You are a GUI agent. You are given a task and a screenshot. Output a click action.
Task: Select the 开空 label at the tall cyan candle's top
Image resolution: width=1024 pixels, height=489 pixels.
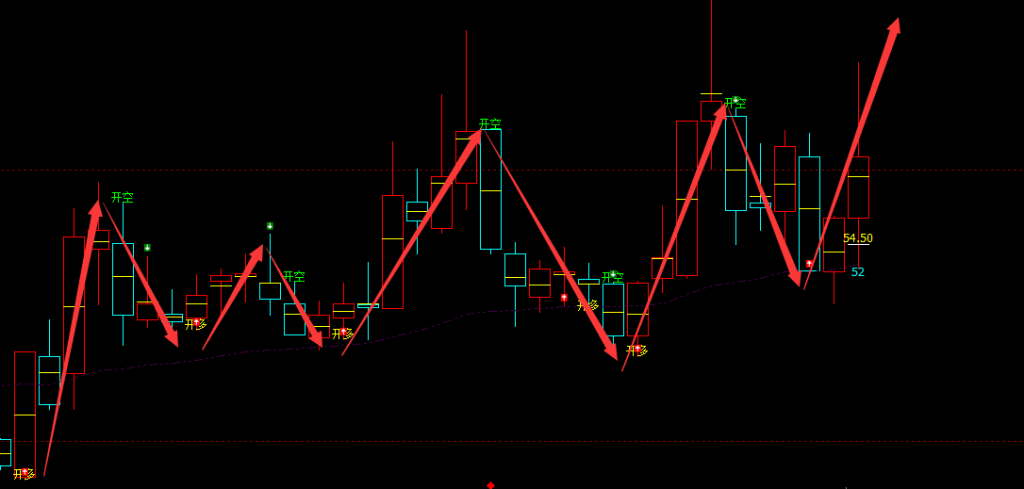point(490,124)
